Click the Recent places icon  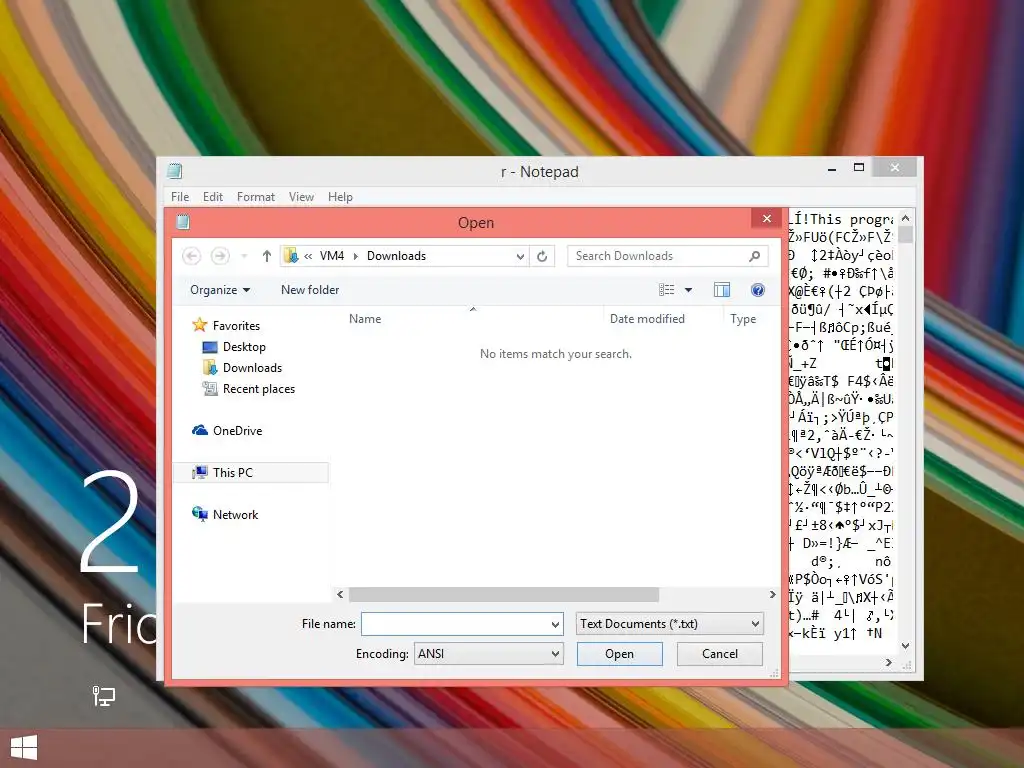pyautogui.click(x=210, y=389)
